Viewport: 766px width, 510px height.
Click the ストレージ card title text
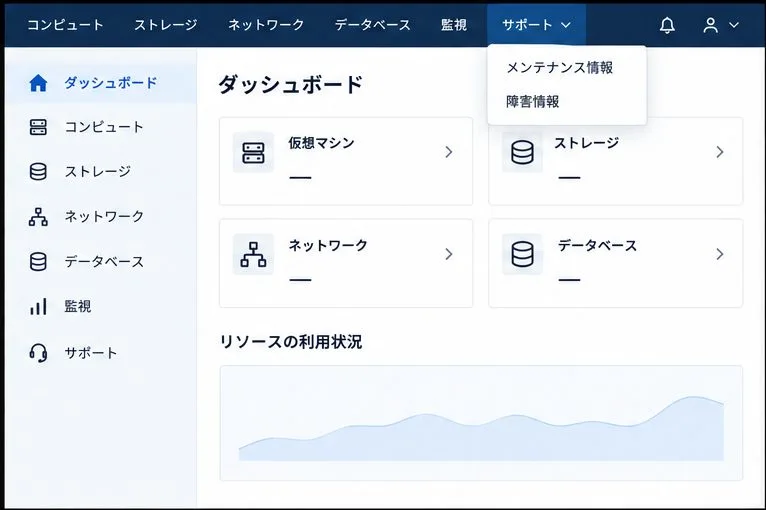point(586,143)
